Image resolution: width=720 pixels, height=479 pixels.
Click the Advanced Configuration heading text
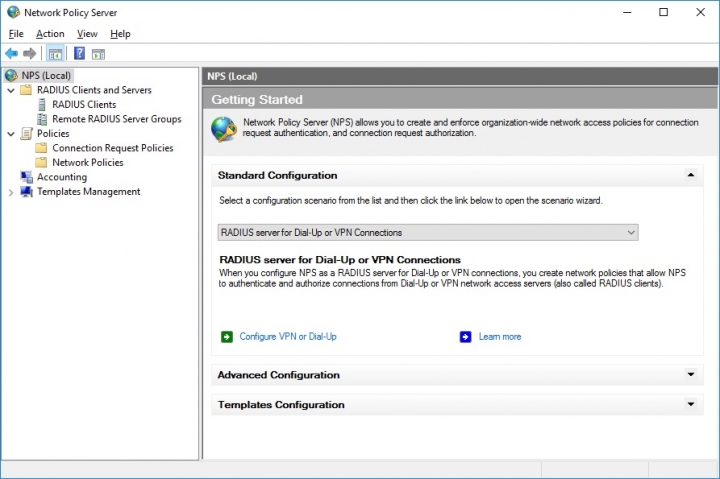pyautogui.click(x=279, y=375)
